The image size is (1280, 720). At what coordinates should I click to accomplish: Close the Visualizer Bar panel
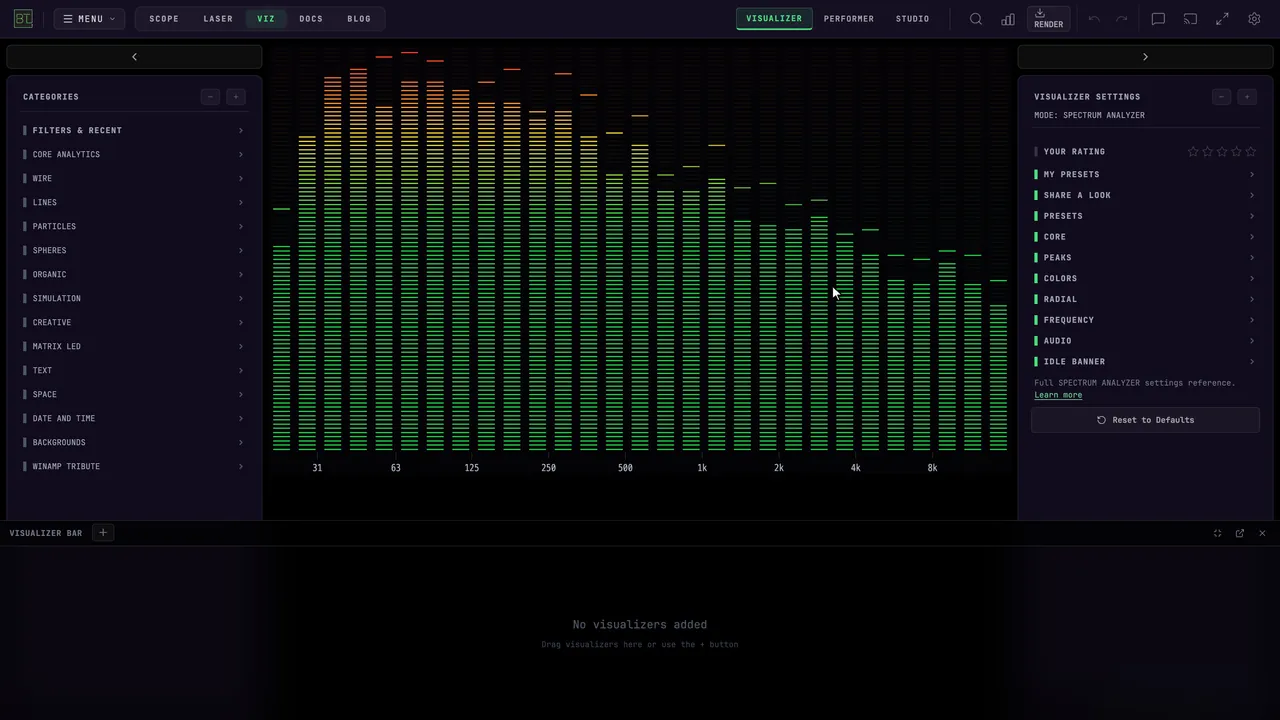(x=1262, y=533)
